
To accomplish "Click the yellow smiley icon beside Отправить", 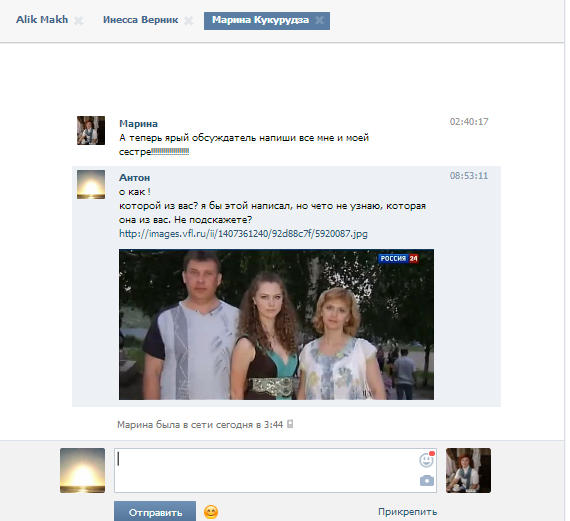I will [211, 512].
